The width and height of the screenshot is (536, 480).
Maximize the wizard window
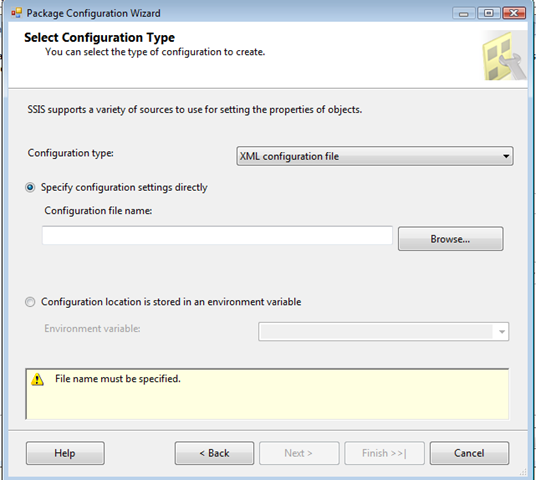[x=489, y=13]
